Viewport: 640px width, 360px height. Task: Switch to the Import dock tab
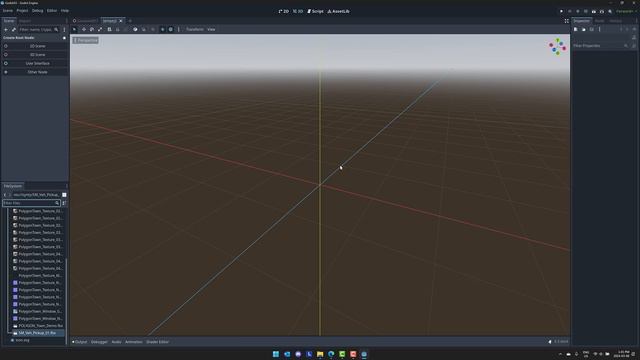click(24, 21)
